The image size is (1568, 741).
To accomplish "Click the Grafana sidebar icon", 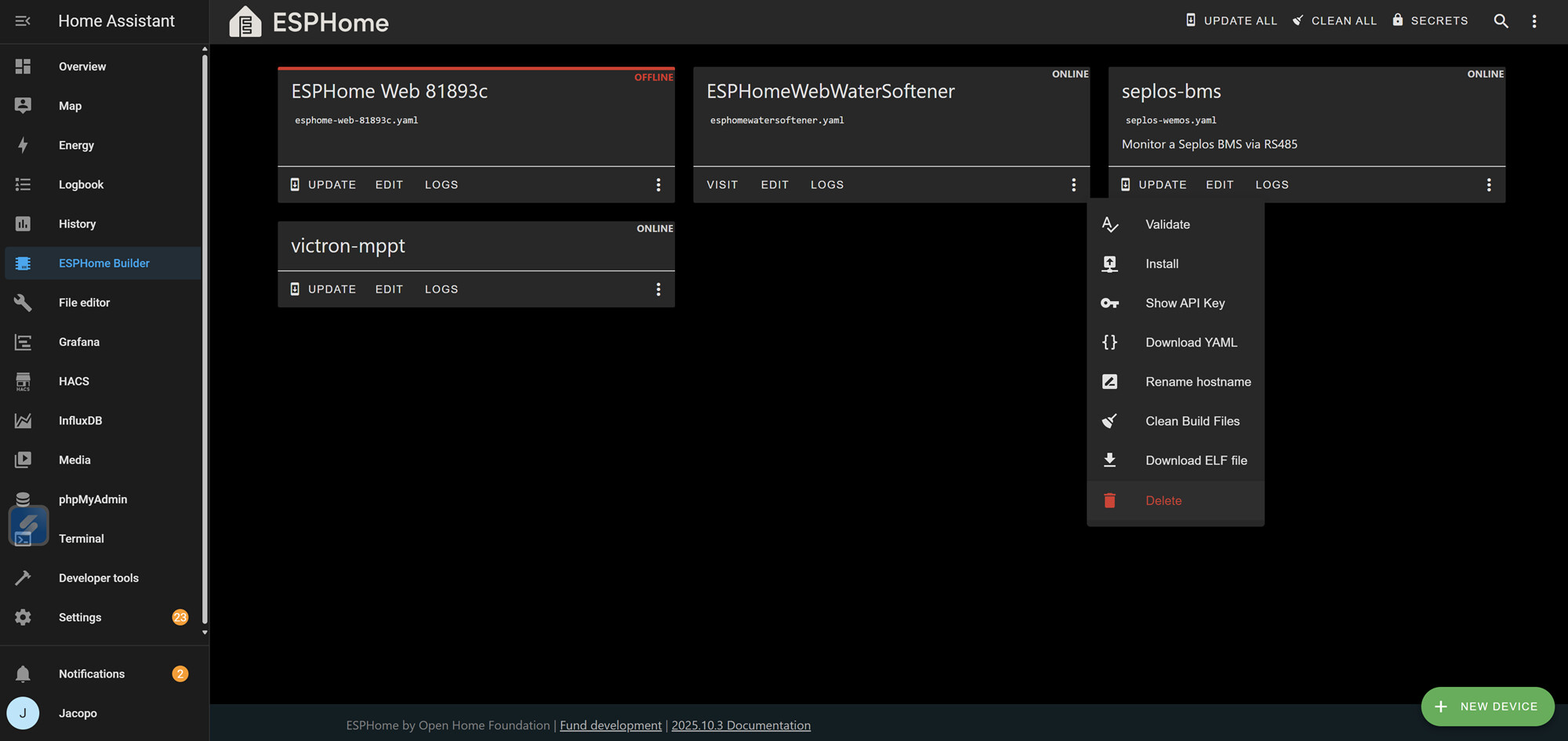I will click(23, 342).
